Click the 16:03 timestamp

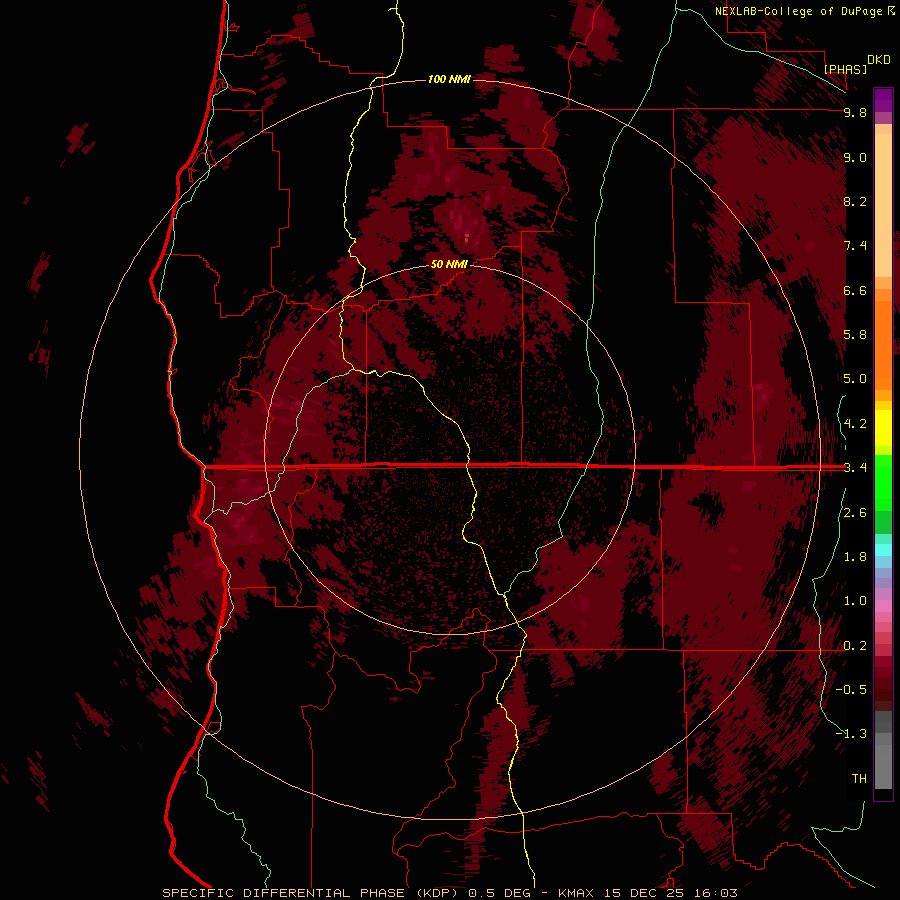pyautogui.click(x=714, y=893)
